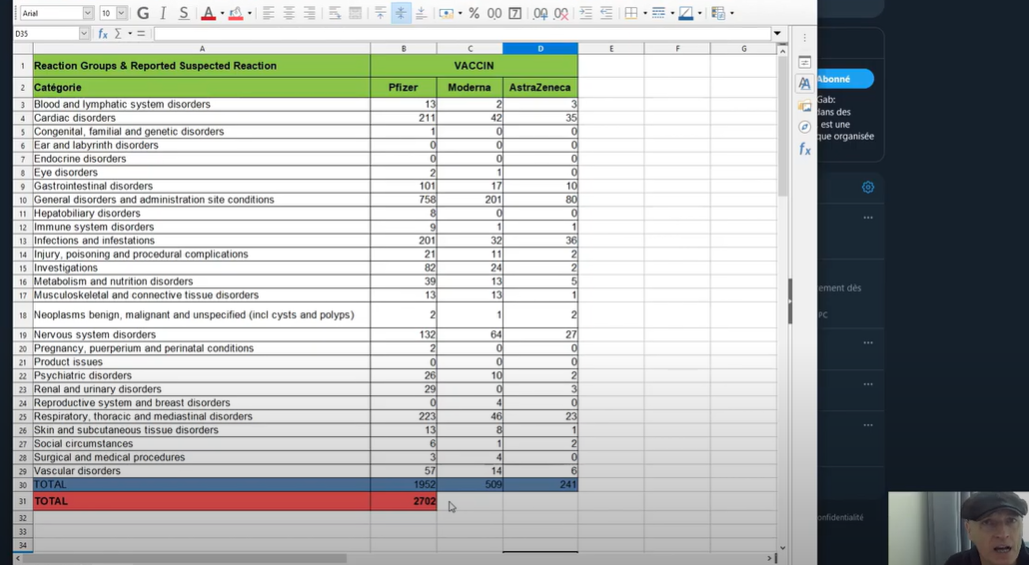
Task: Open the font size 10 dropdown
Action: tap(121, 13)
